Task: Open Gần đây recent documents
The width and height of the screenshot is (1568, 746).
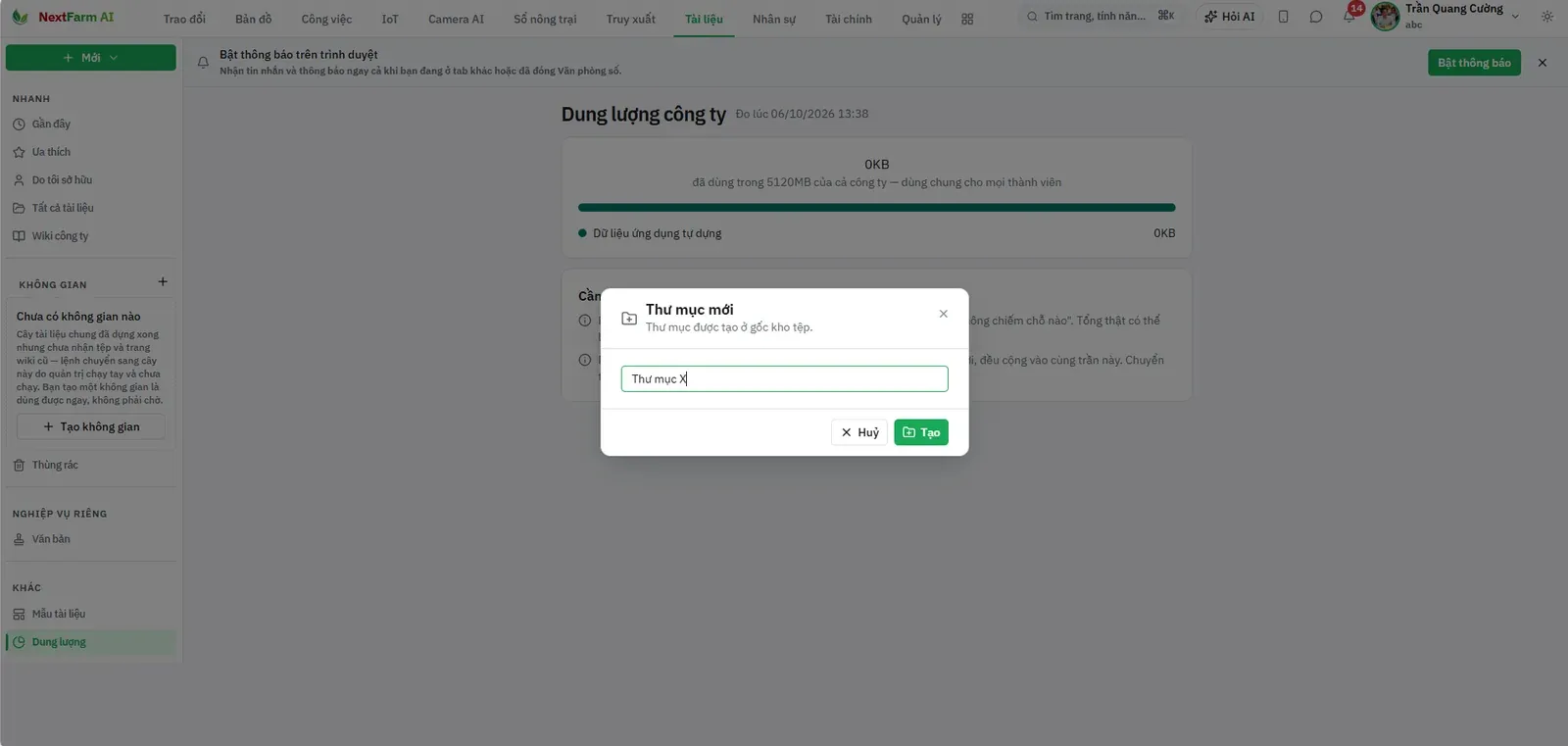Action: (91, 124)
